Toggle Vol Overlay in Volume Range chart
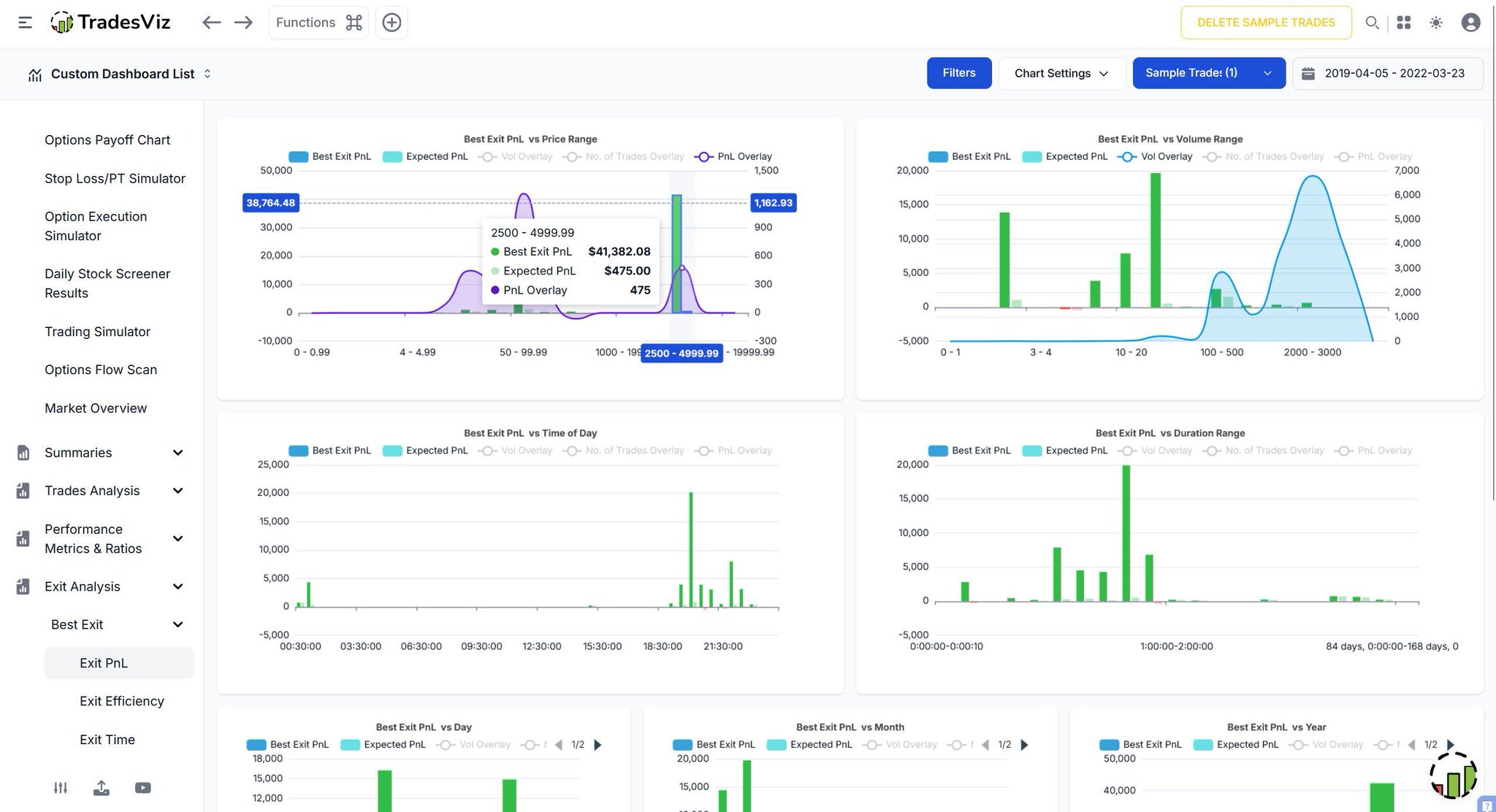The height and width of the screenshot is (812, 1496). pos(1156,156)
